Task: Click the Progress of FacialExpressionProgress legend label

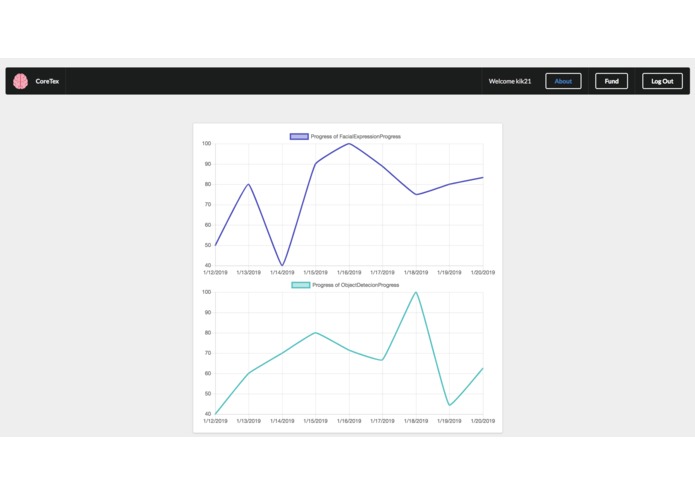Action: pos(355,136)
